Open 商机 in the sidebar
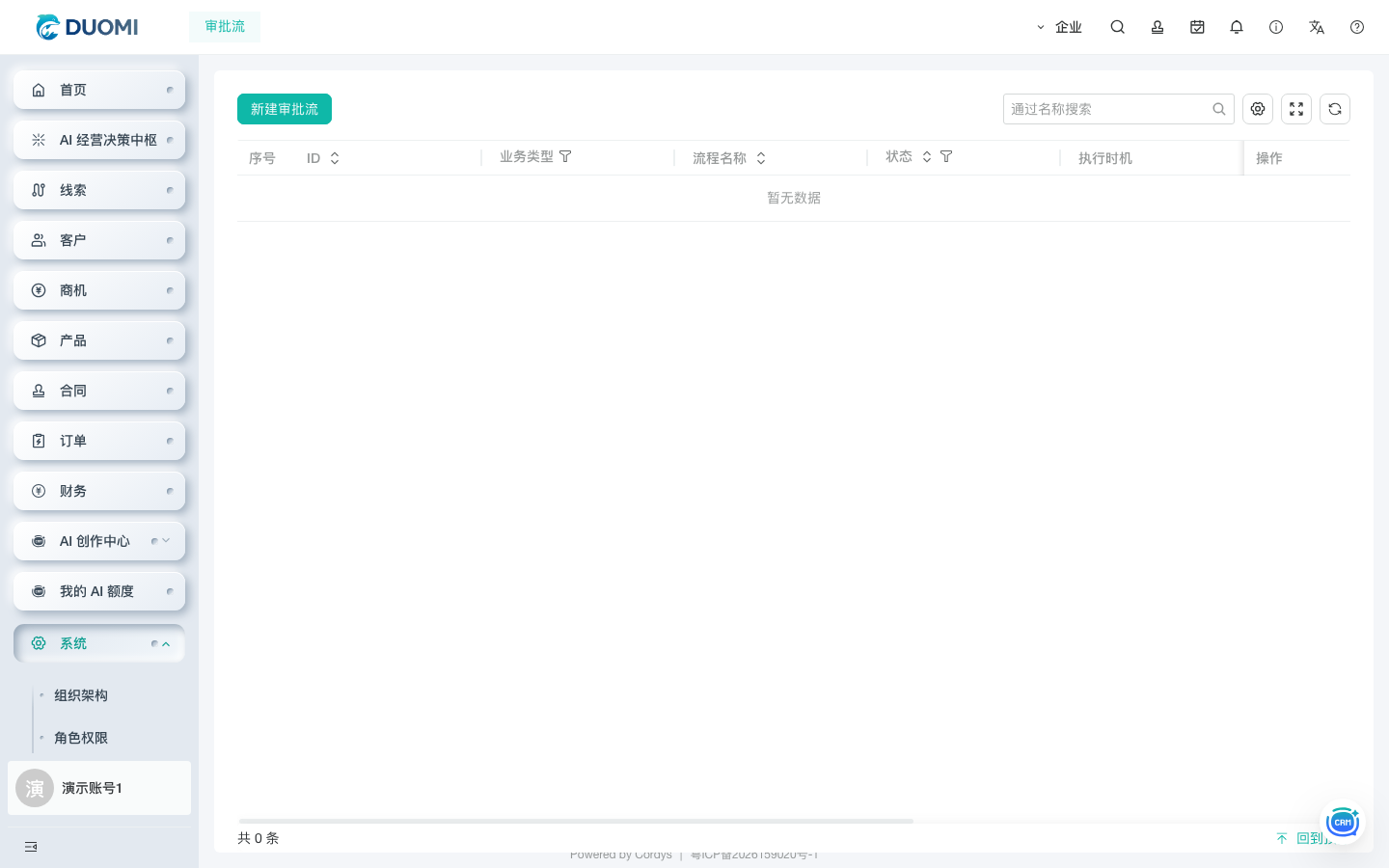 pyautogui.click(x=99, y=290)
